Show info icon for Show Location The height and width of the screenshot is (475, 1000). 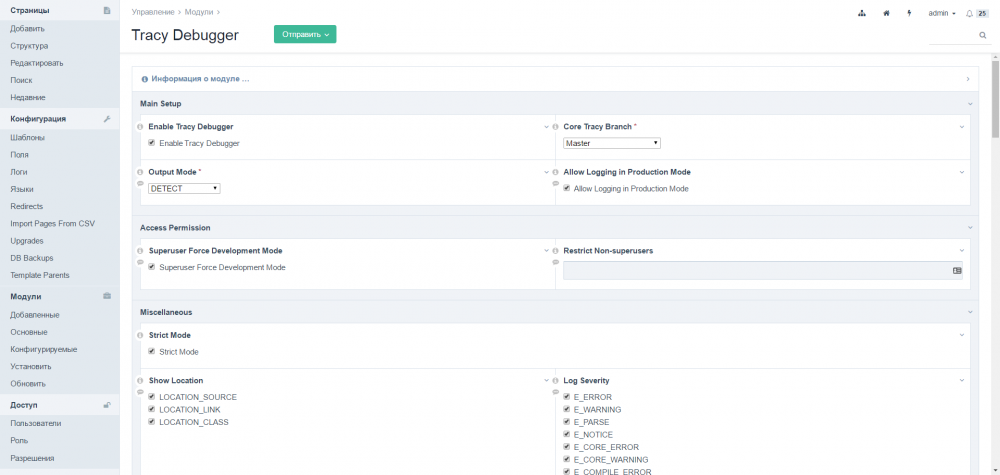140,380
